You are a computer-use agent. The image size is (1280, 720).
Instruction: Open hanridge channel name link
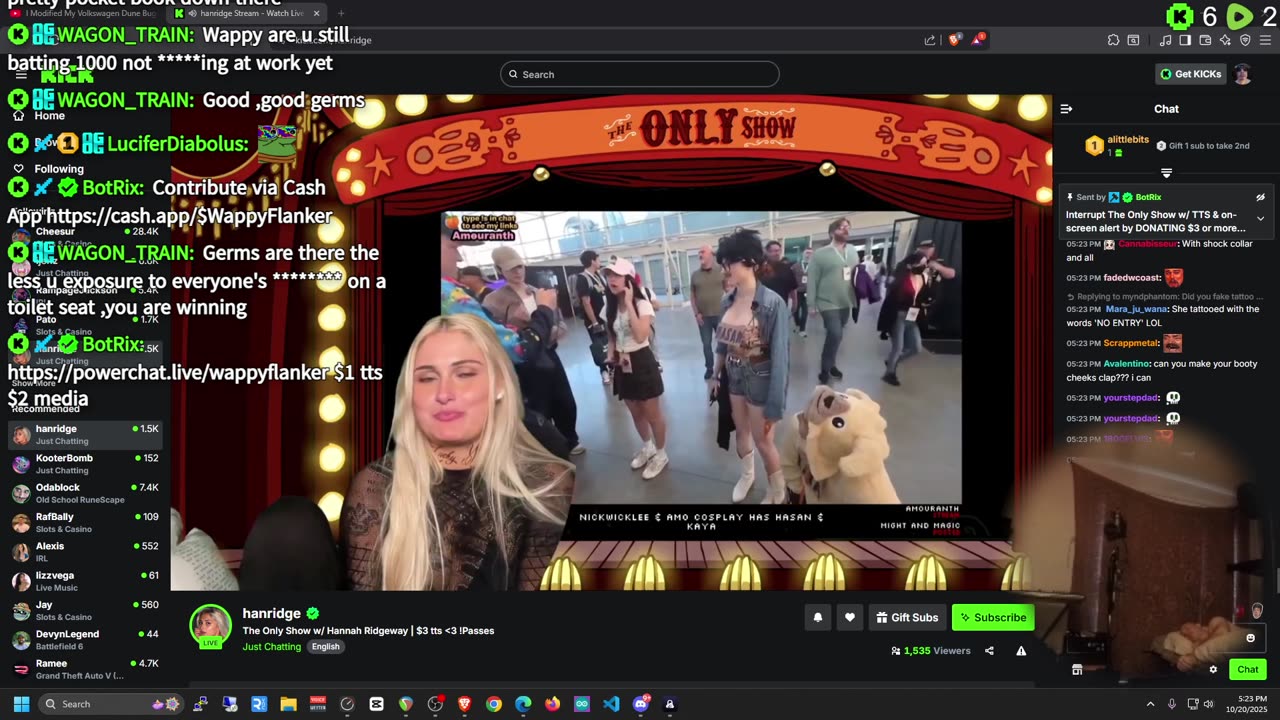coord(271,614)
